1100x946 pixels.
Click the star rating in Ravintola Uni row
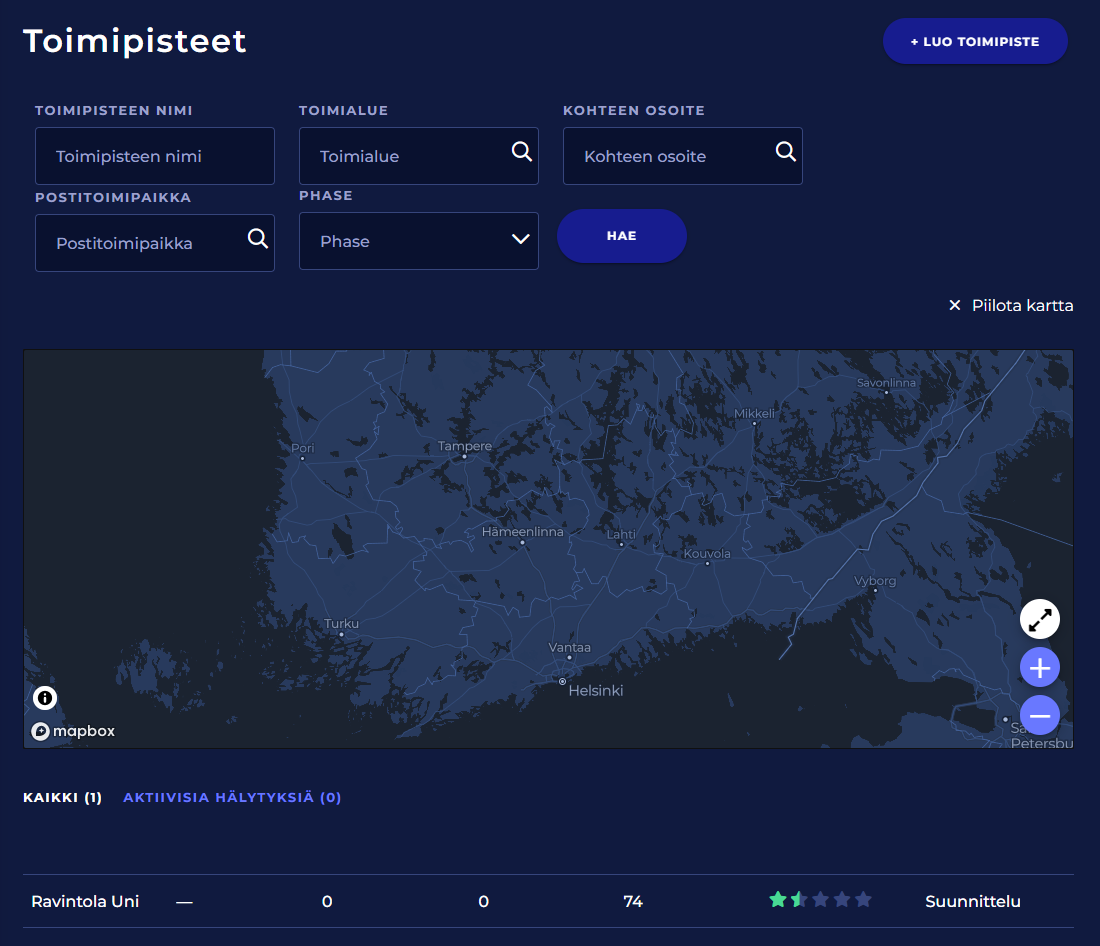pyautogui.click(x=821, y=900)
